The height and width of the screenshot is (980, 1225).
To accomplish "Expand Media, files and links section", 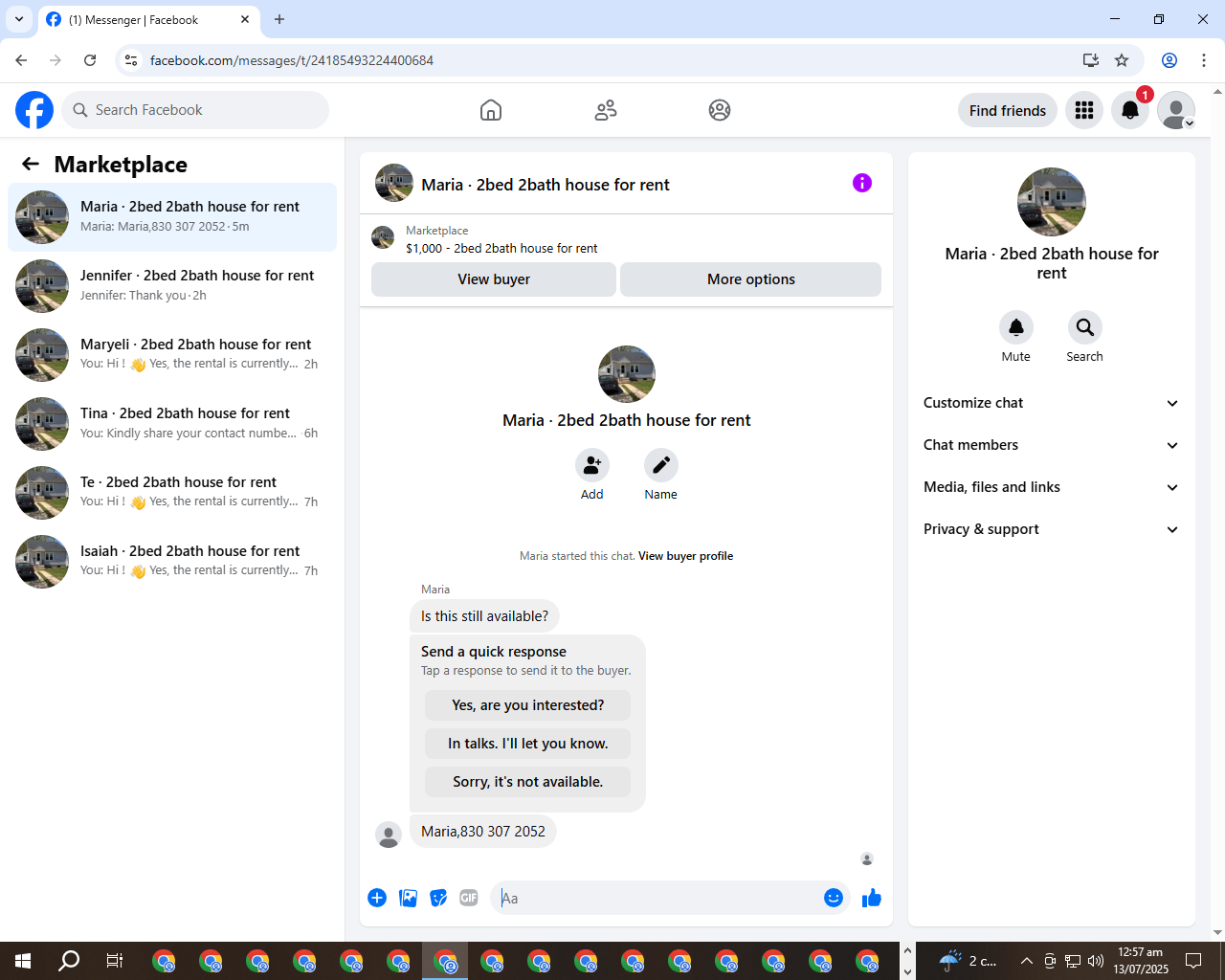I will [x=1052, y=487].
